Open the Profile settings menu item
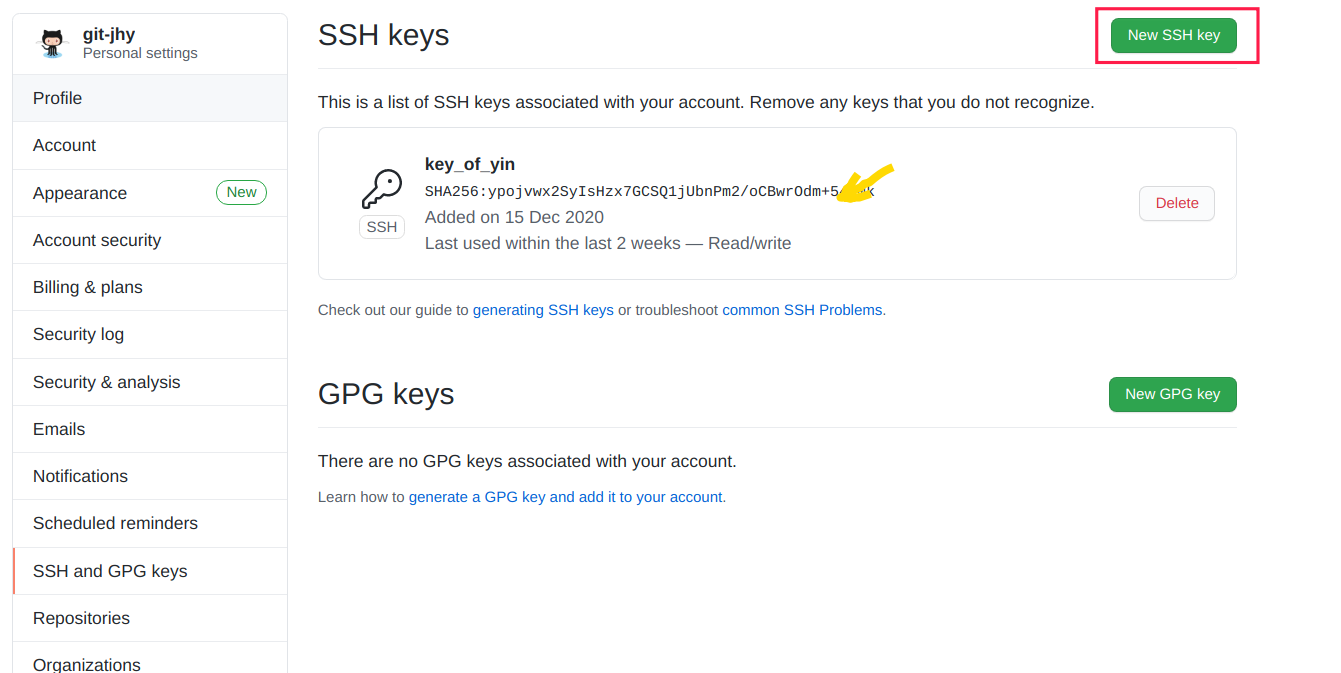This screenshot has width=1341, height=673. pos(150,98)
